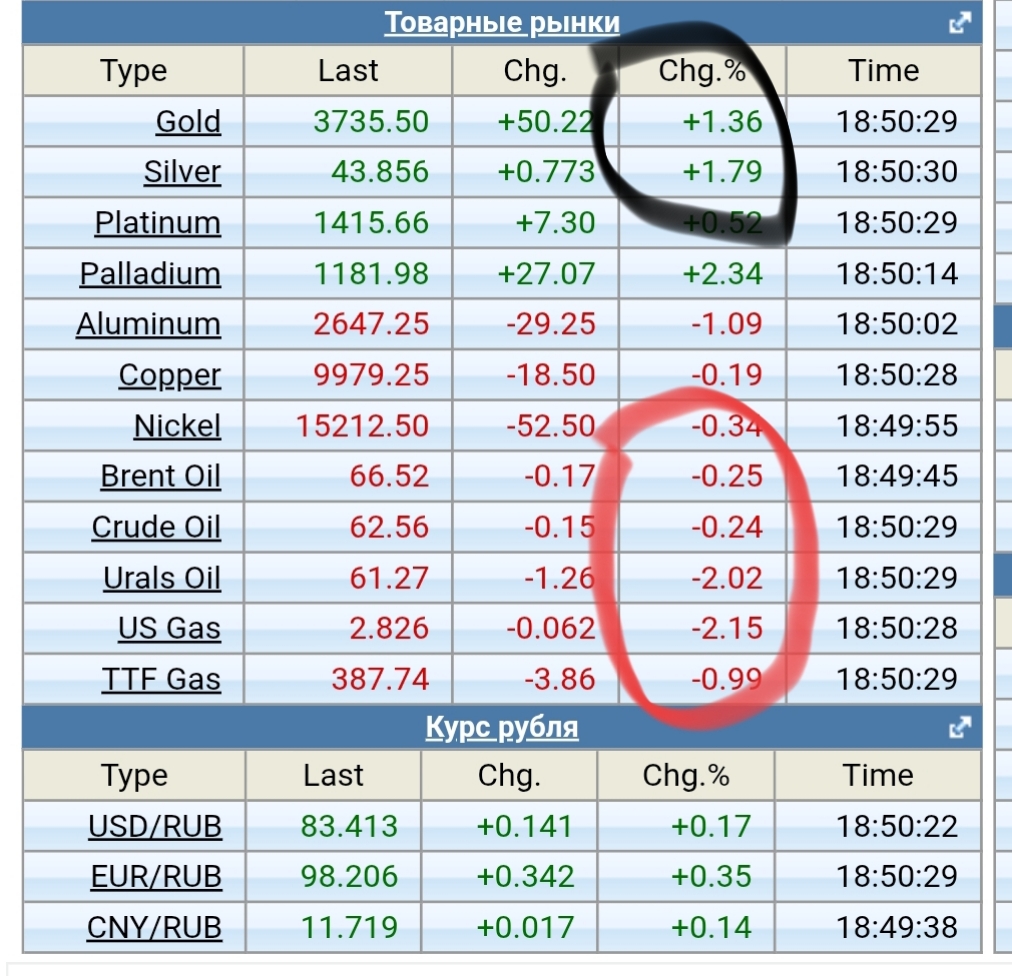The width and height of the screenshot is (1012, 976).
Task: Open the USD/RUB currency pair link
Action: pyautogui.click(x=155, y=827)
